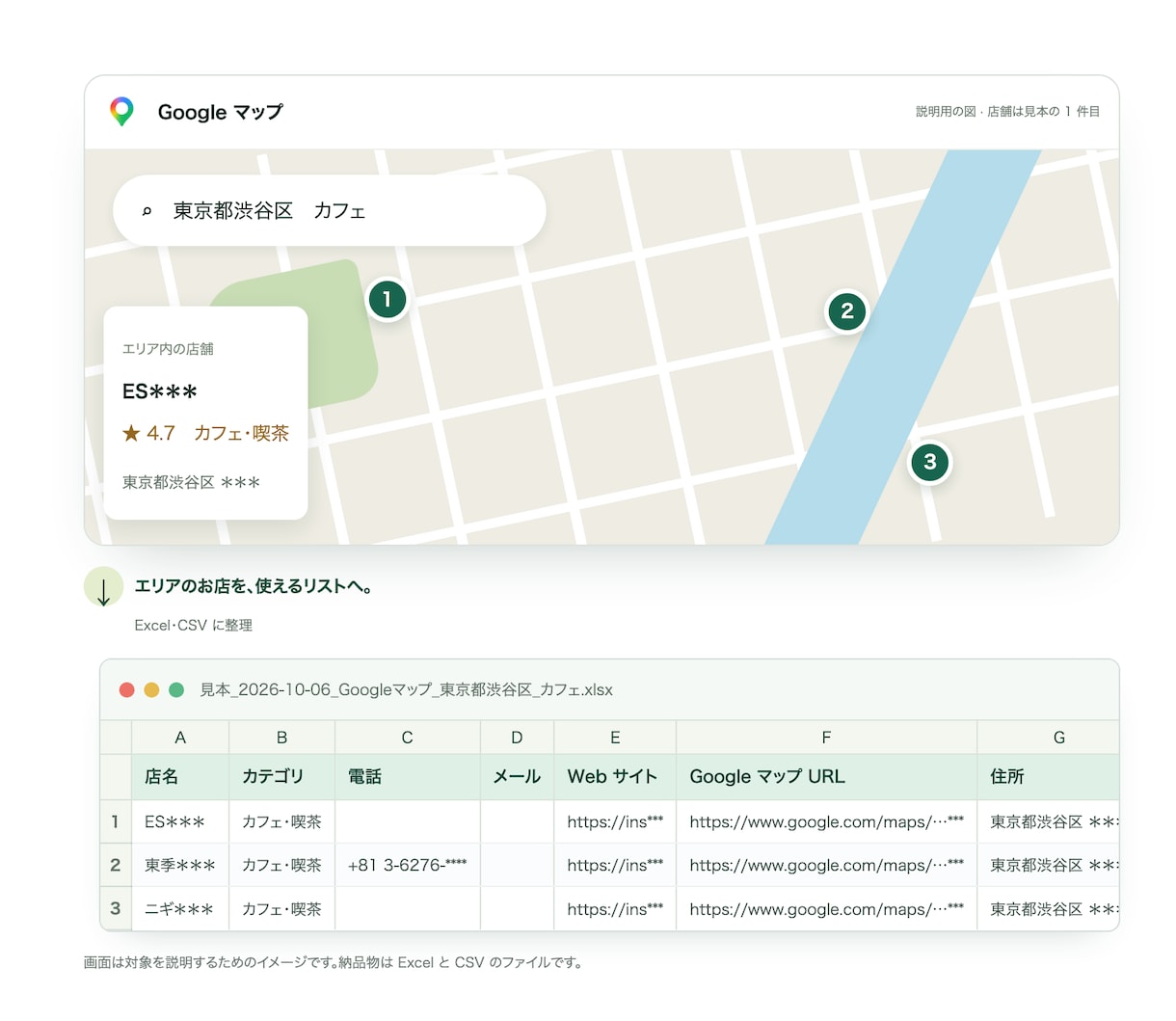
Task: Click the search magnifier icon
Action: [x=147, y=211]
